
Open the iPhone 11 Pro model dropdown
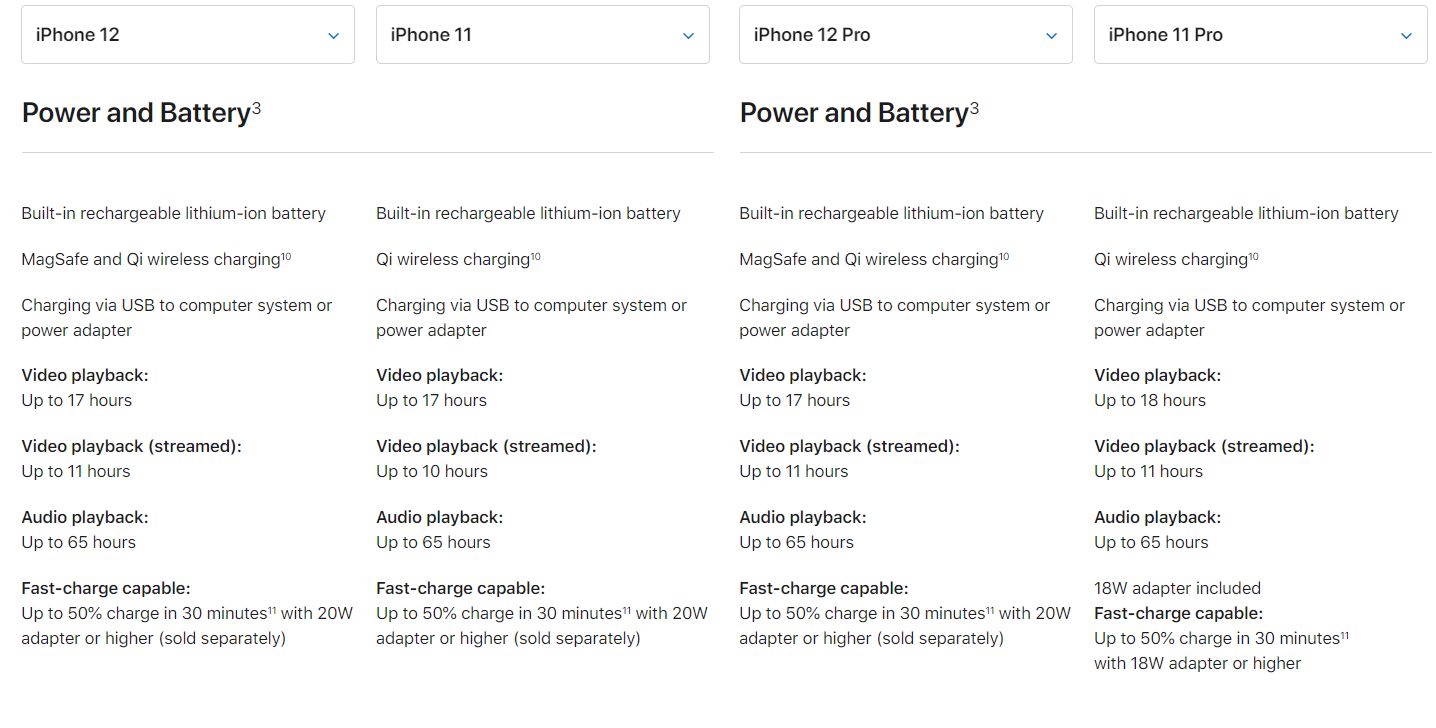[x=1260, y=35]
